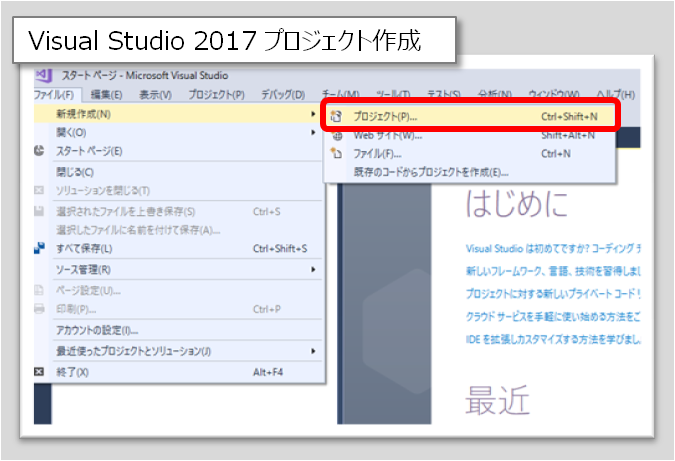Select 終了(X) menu entry
Screen dimensions: 675x461
pyautogui.click(x=179, y=372)
